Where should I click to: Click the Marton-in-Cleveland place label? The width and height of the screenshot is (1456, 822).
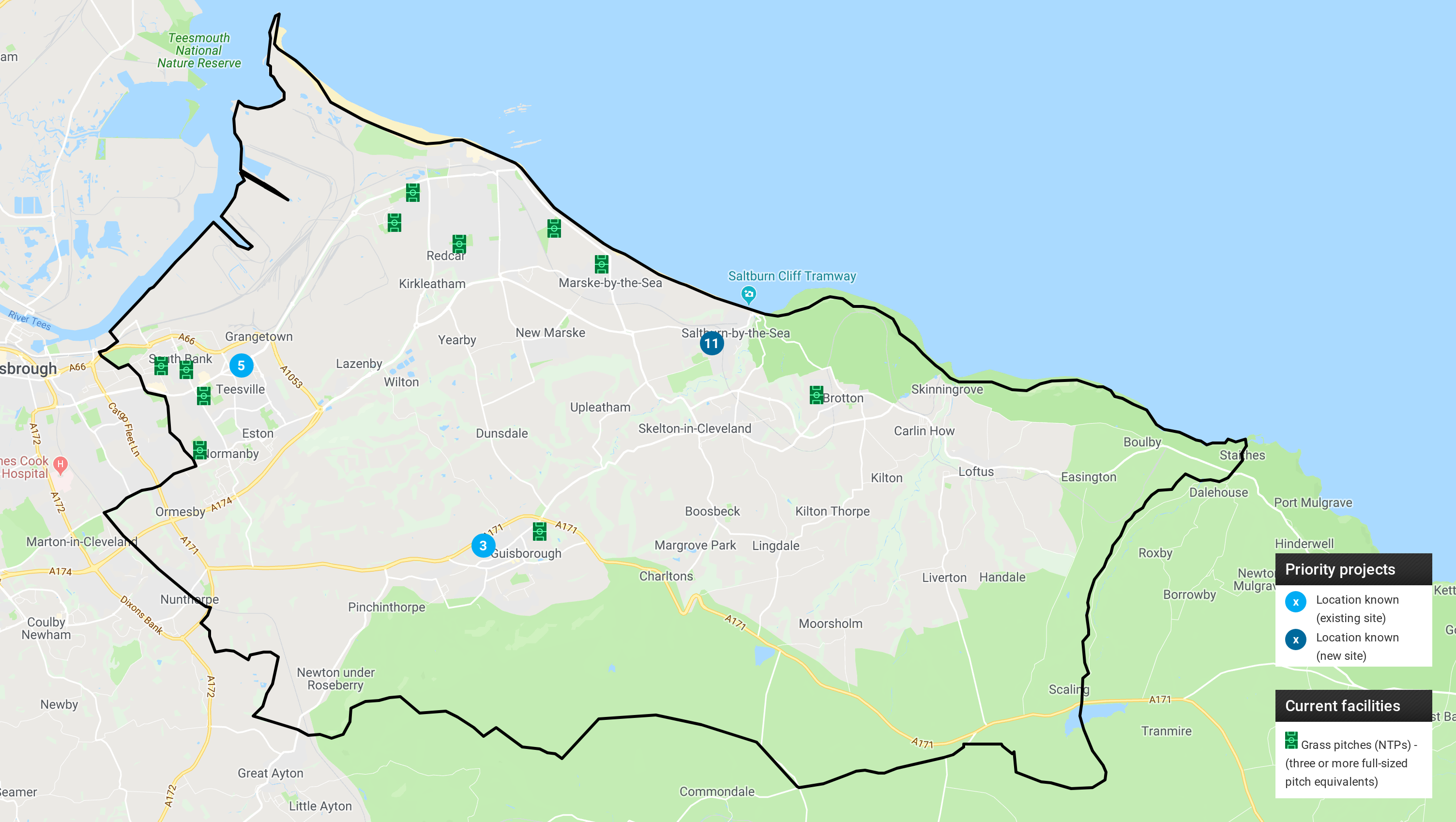click(81, 542)
